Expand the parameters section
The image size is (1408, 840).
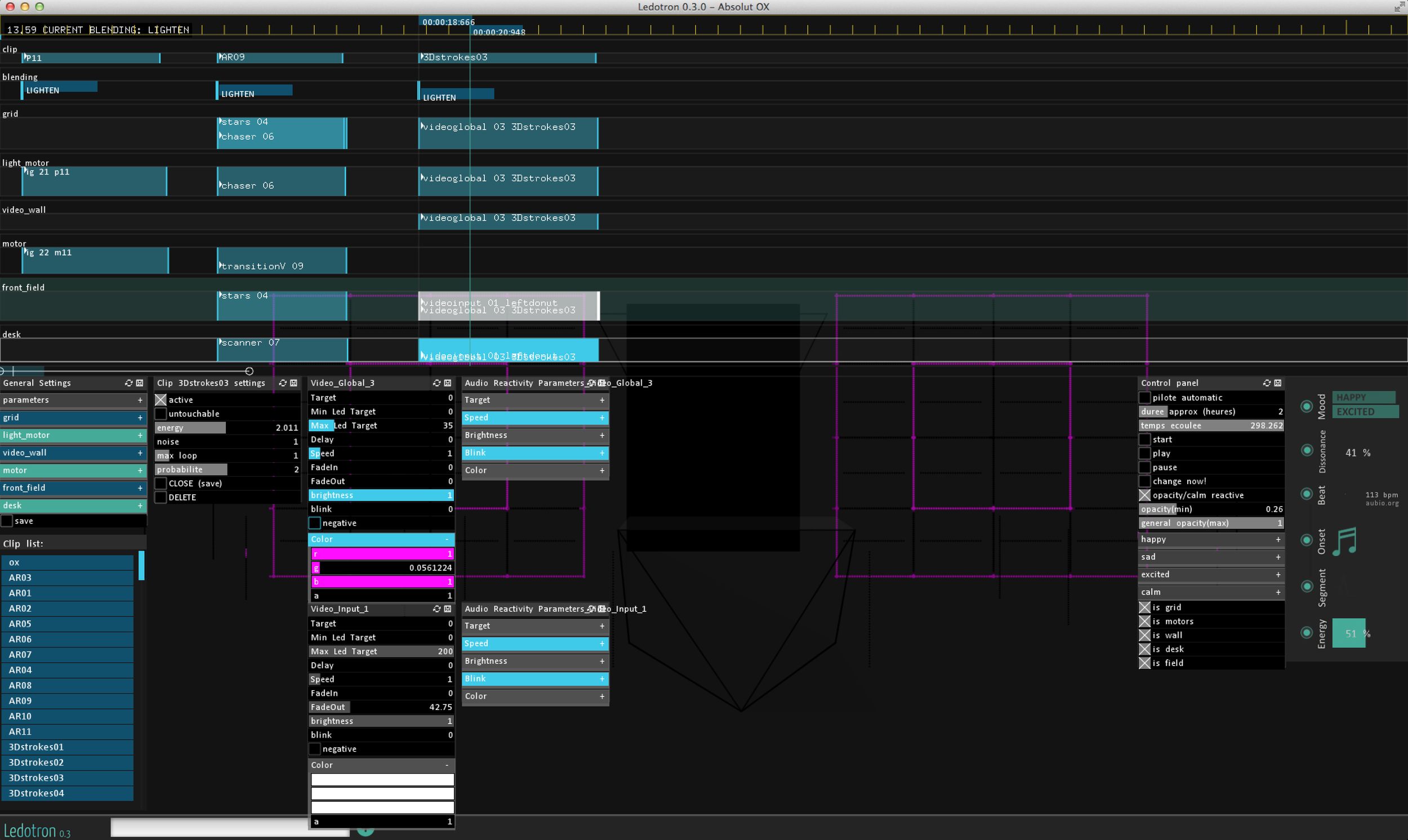coord(73,400)
